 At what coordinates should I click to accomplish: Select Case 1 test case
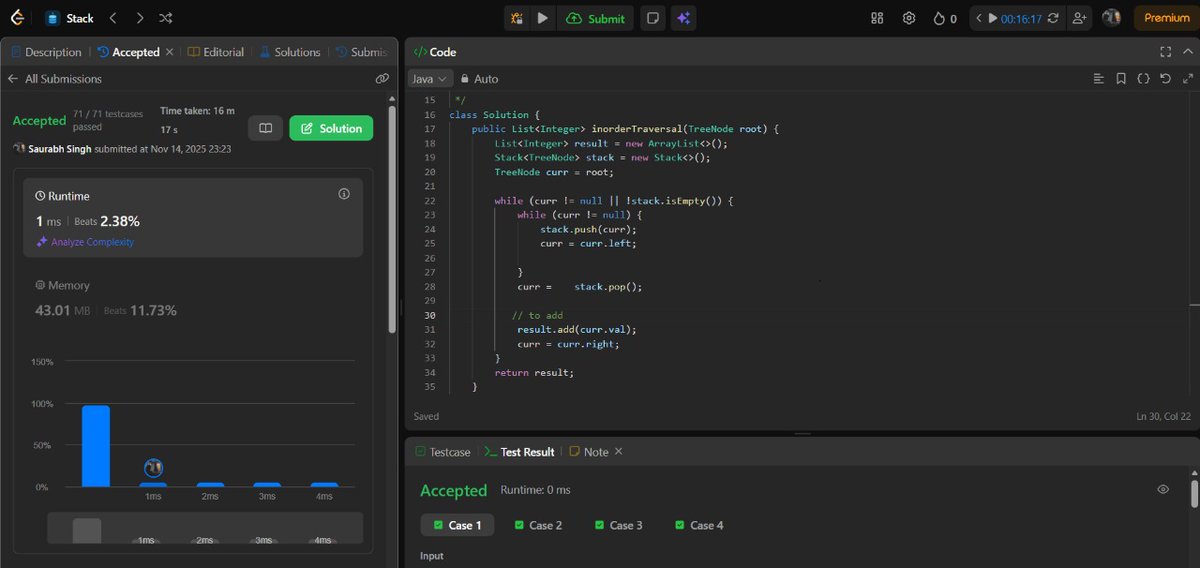(x=457, y=525)
